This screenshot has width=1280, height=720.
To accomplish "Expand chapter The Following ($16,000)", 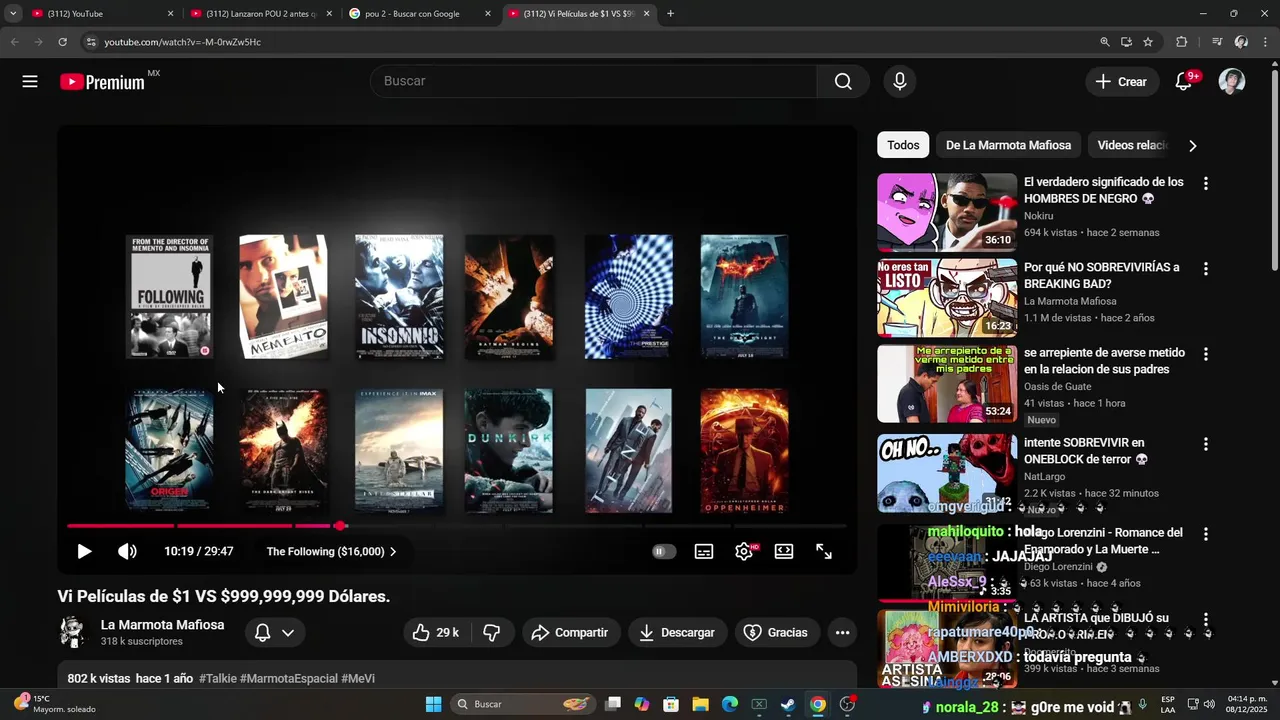I will [x=331, y=551].
